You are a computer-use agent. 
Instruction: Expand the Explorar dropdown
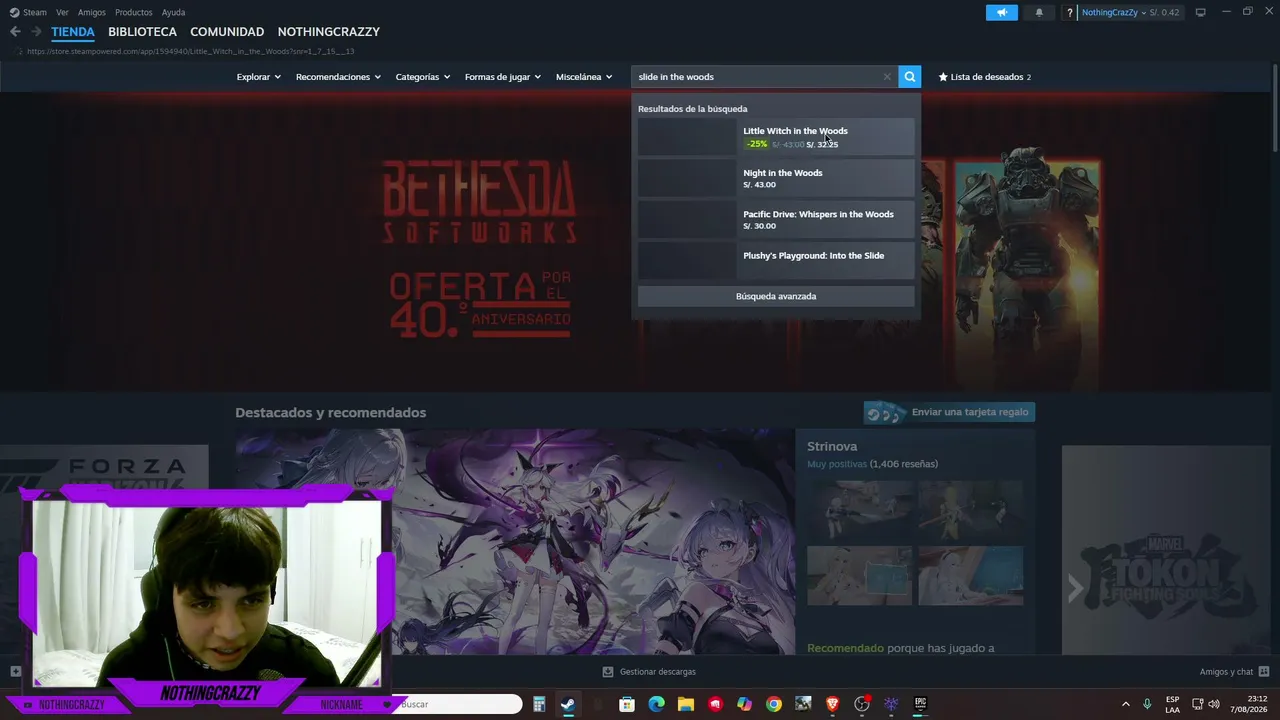258,77
